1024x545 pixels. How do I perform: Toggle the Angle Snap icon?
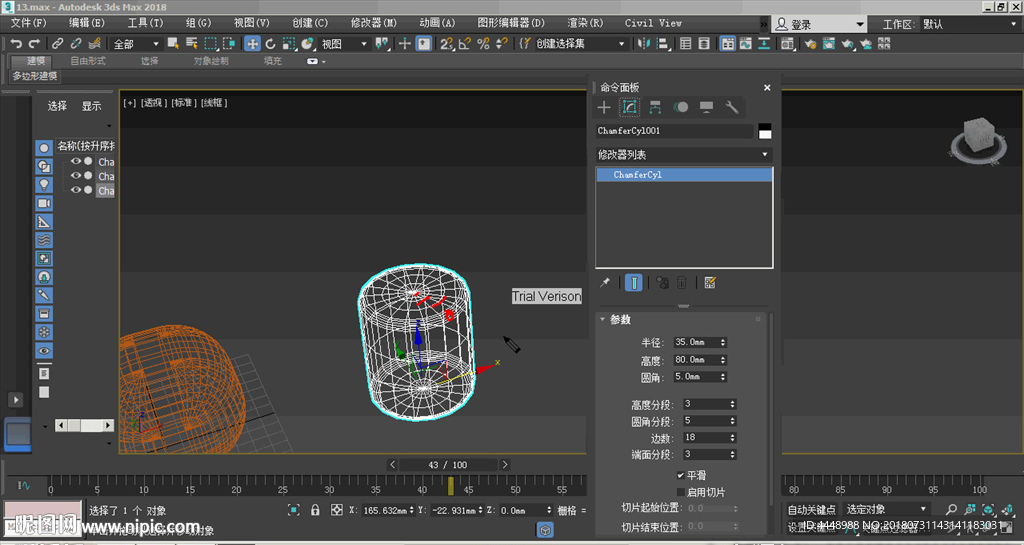tap(464, 44)
